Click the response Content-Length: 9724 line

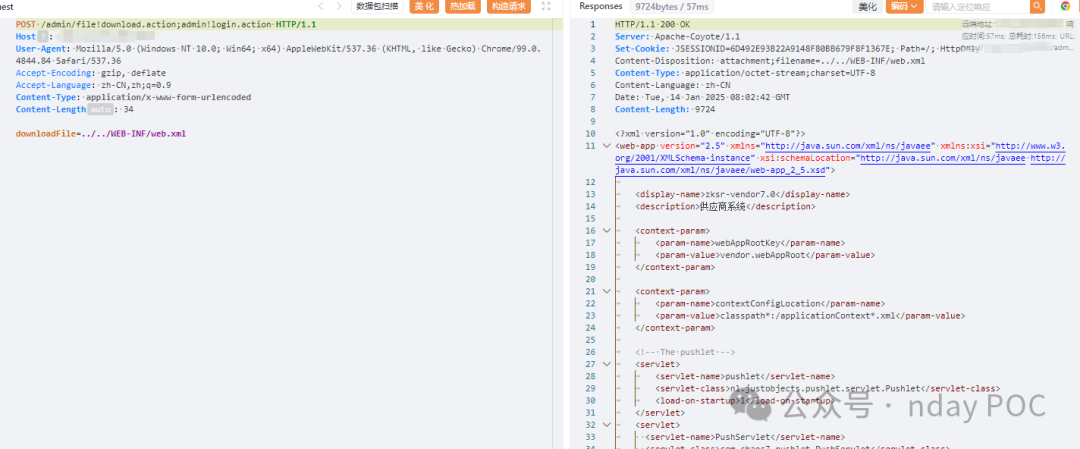pyautogui.click(x=663, y=109)
